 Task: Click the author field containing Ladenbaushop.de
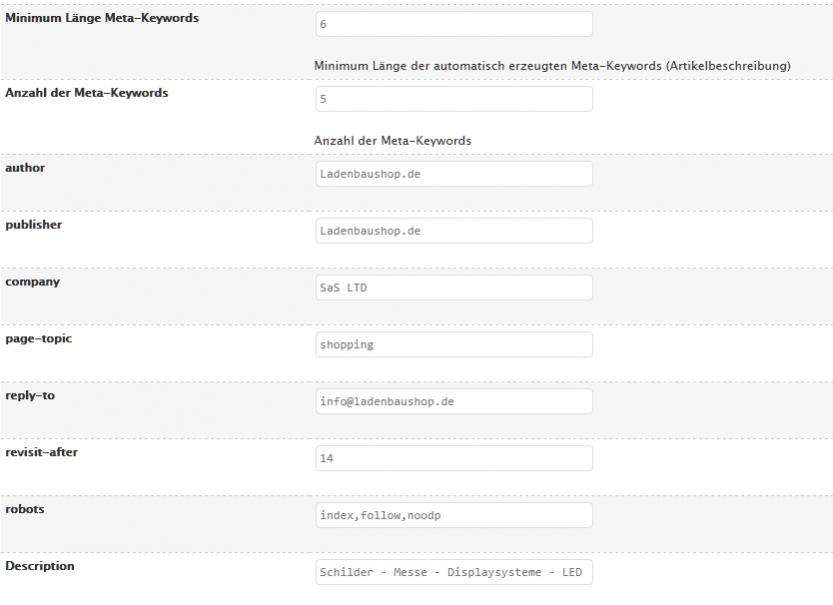point(453,174)
